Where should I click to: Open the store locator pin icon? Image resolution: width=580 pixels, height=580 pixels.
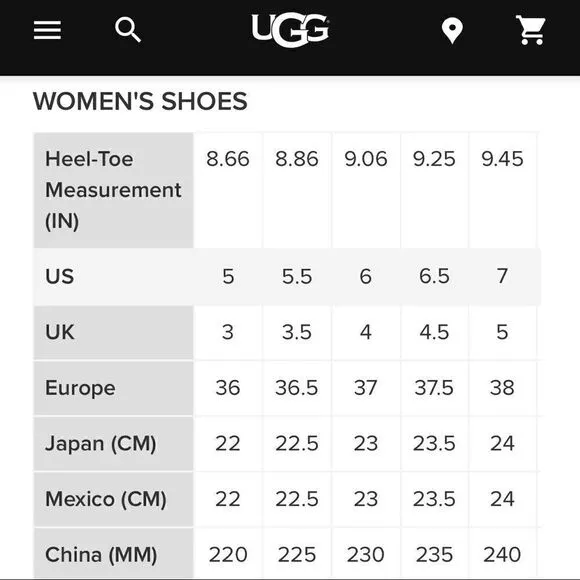click(x=452, y=31)
